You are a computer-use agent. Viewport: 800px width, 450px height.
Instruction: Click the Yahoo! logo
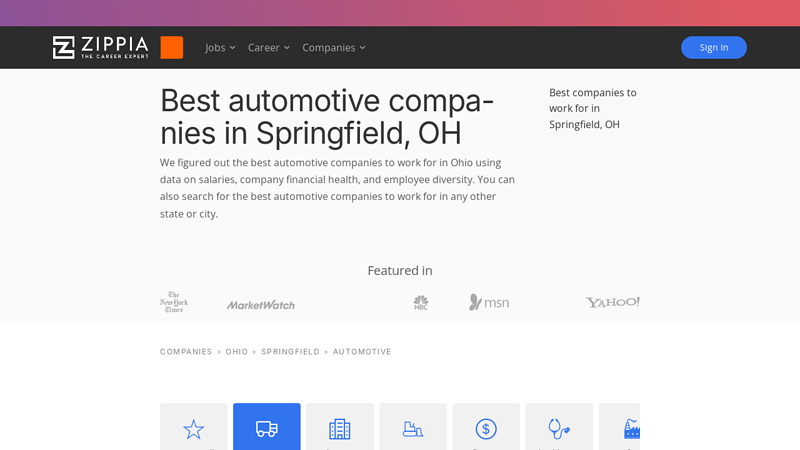612,302
